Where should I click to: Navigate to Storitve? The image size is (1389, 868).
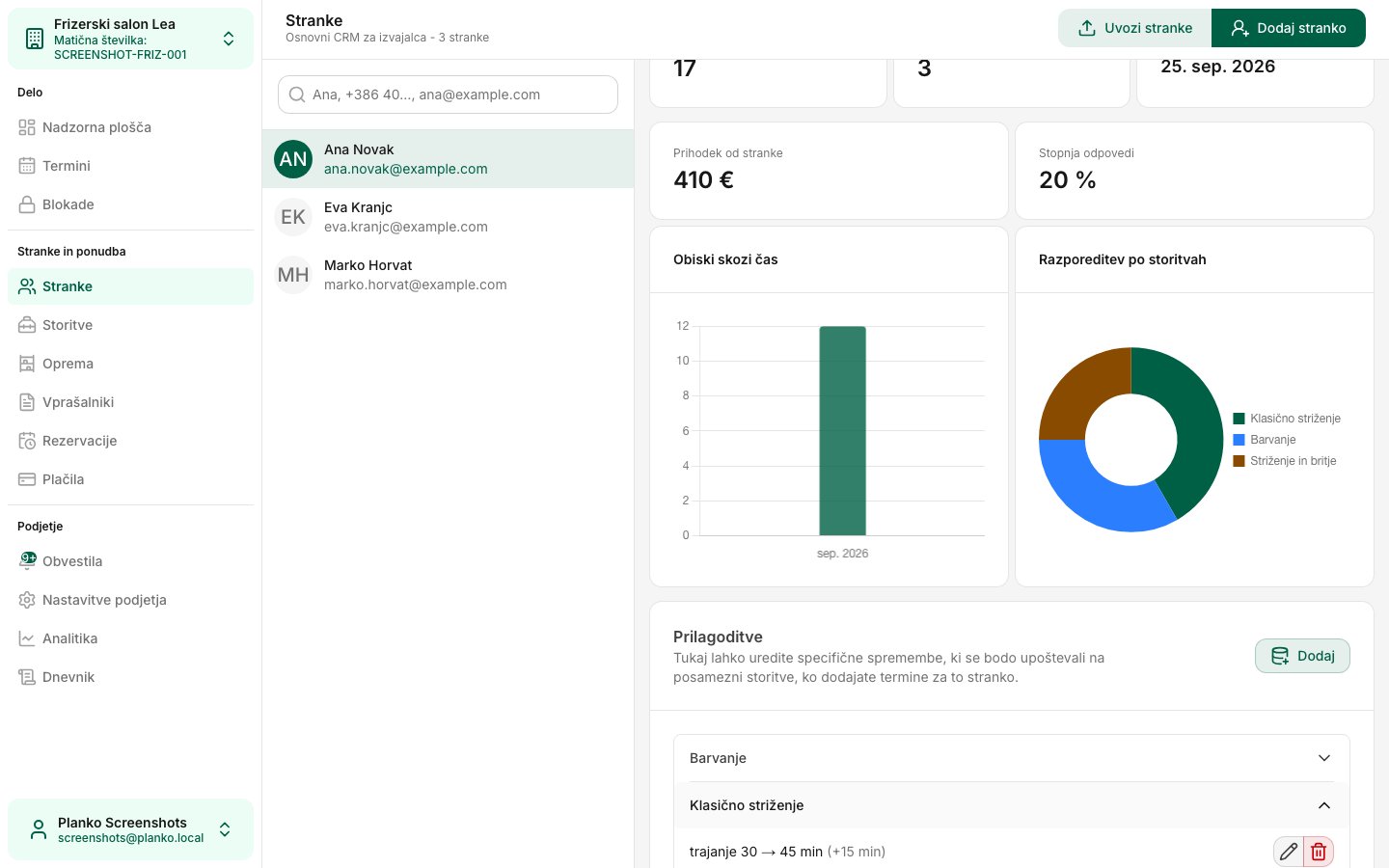pos(130,325)
